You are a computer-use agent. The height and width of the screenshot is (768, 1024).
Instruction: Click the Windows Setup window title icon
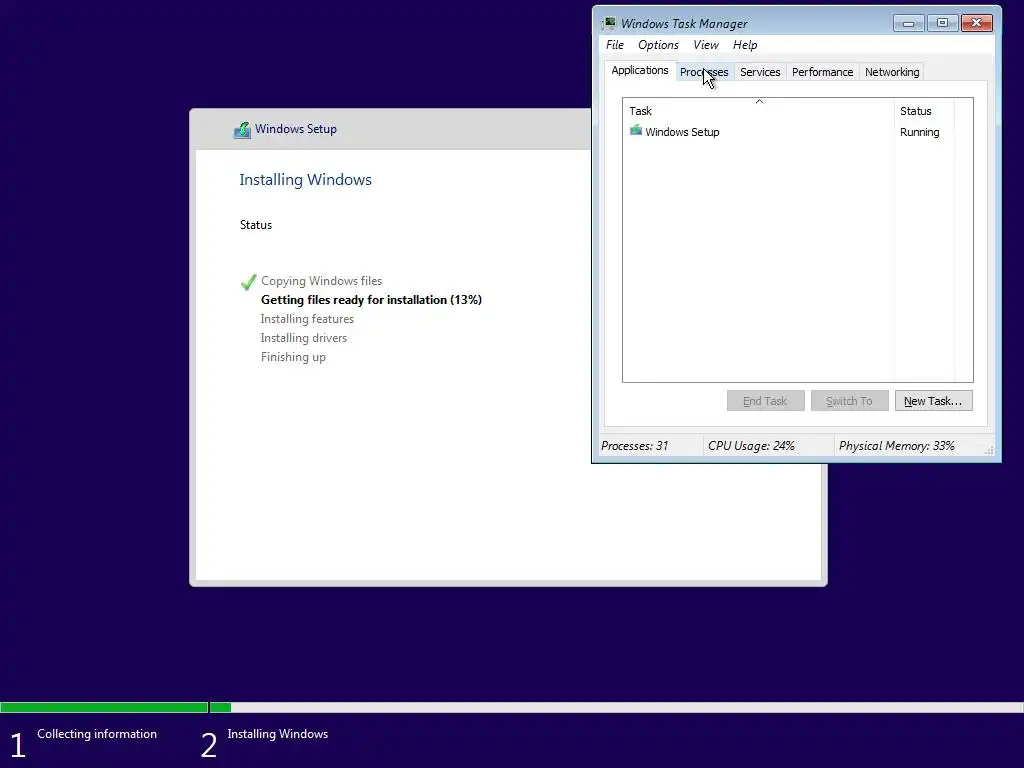click(242, 130)
